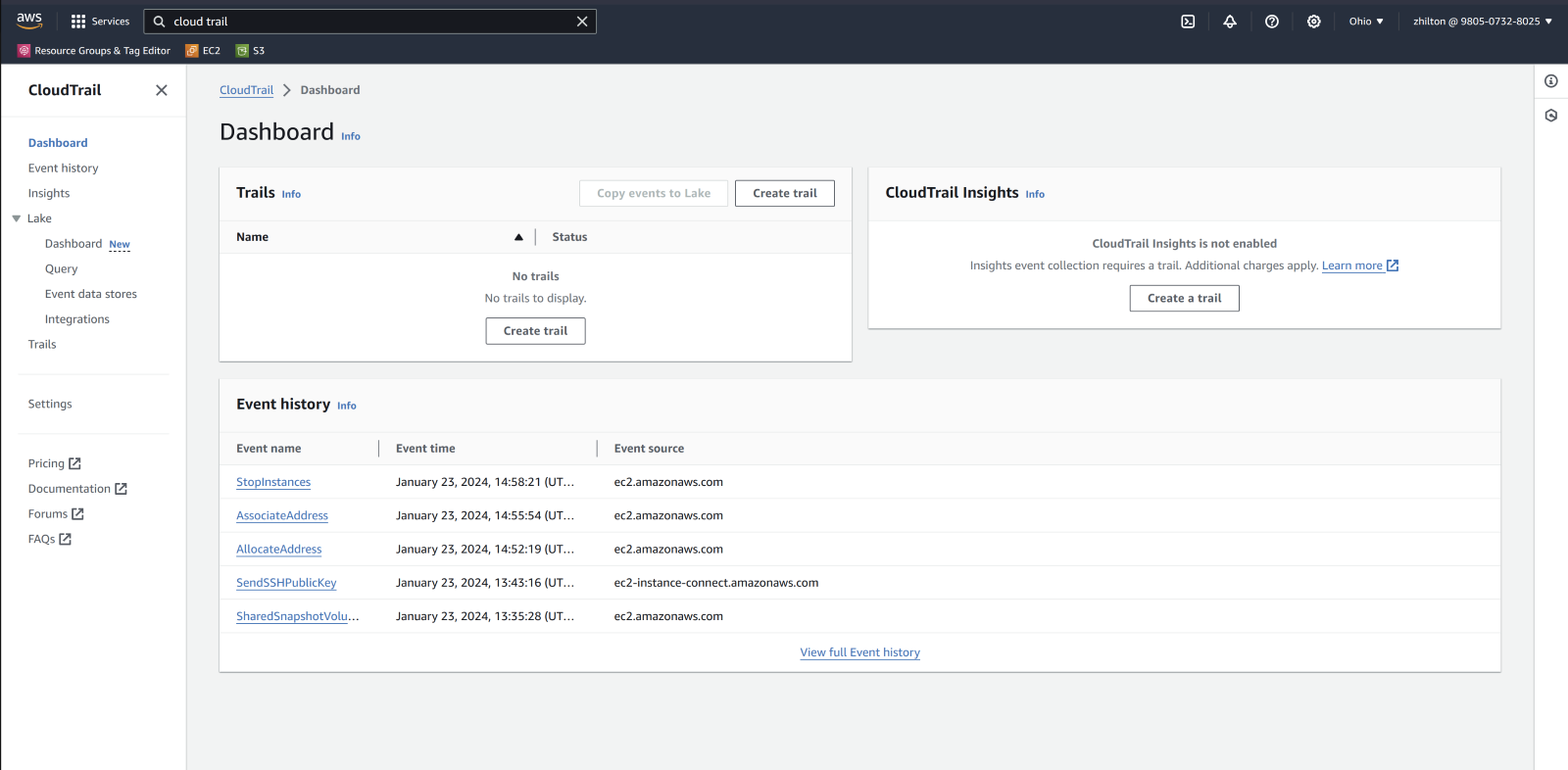Open the EC2 favorite shortcut
The height and width of the screenshot is (770, 1568).
click(203, 51)
